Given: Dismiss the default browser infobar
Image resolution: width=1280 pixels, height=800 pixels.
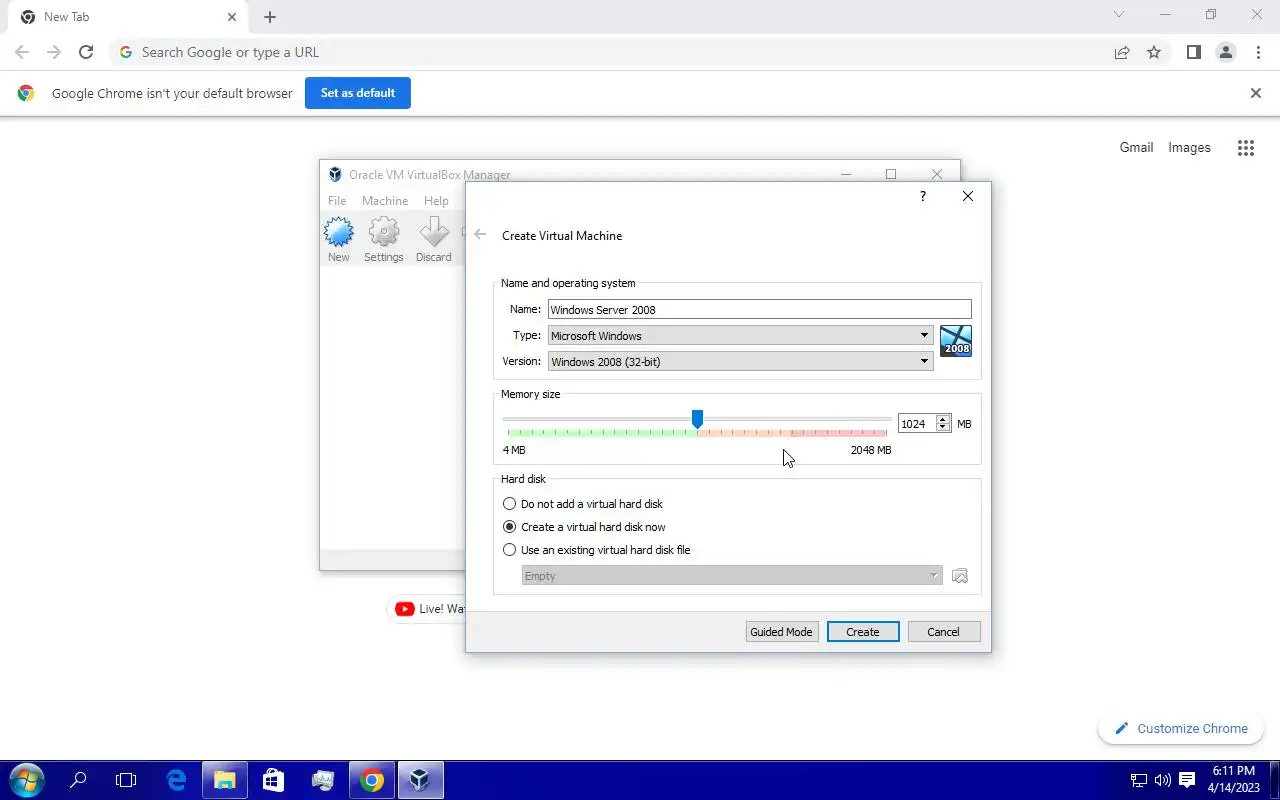Looking at the screenshot, I should [x=1256, y=93].
